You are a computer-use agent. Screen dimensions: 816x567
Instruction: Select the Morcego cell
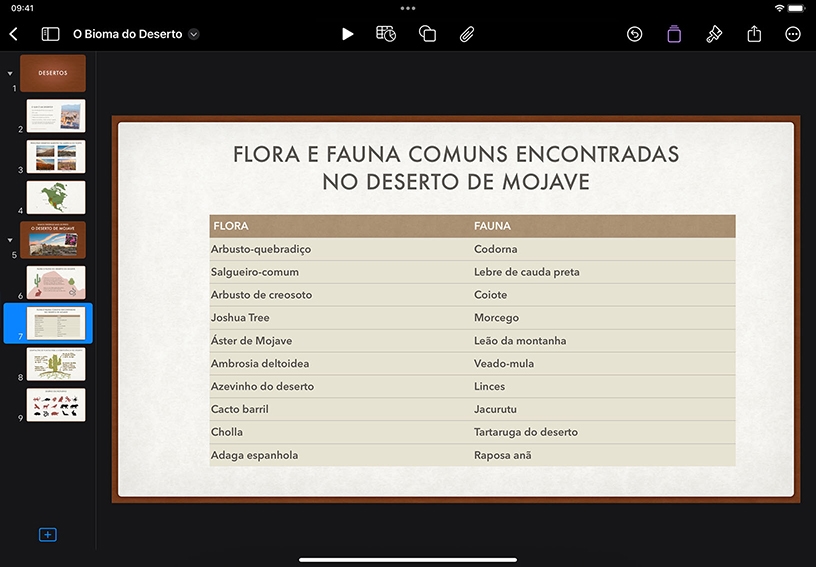point(604,318)
